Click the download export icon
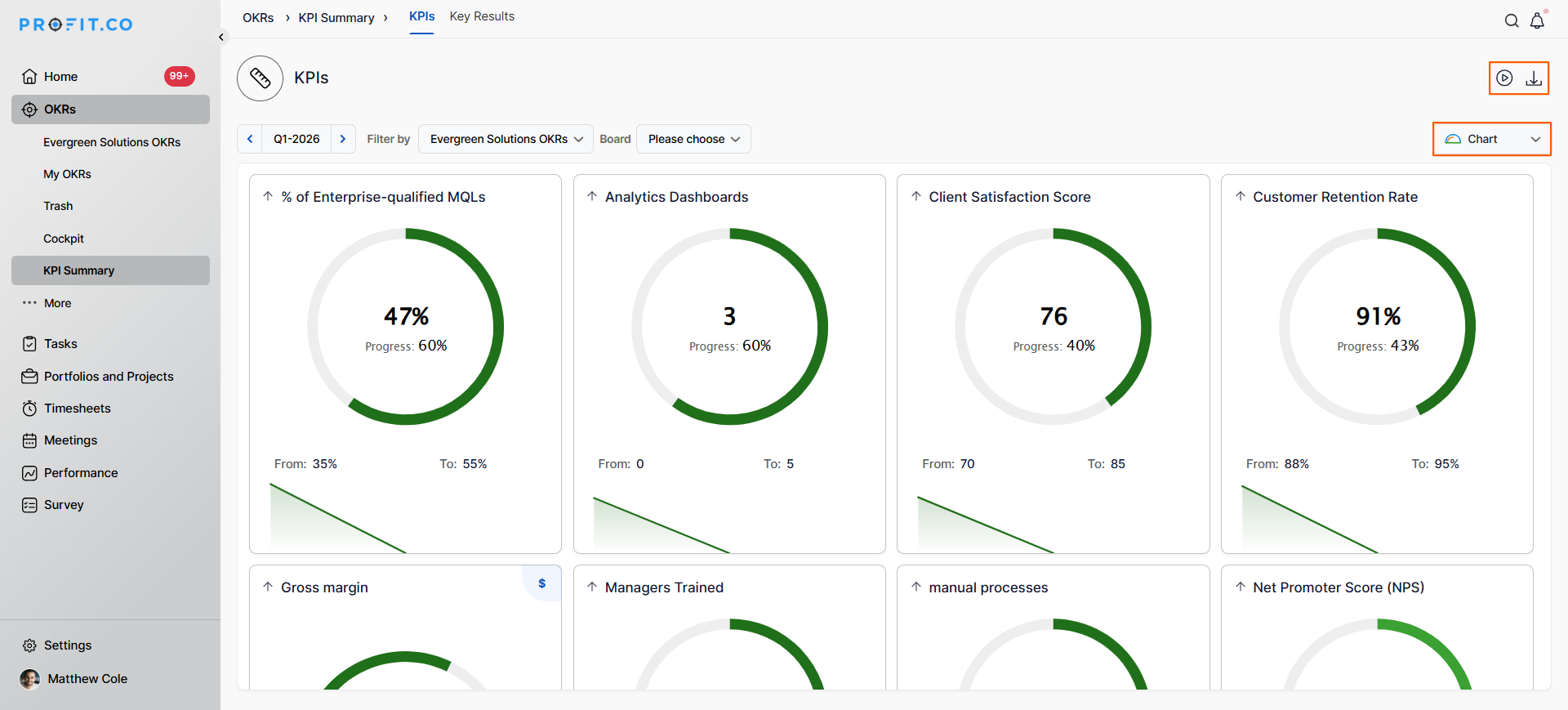The image size is (1568, 710). click(1534, 78)
